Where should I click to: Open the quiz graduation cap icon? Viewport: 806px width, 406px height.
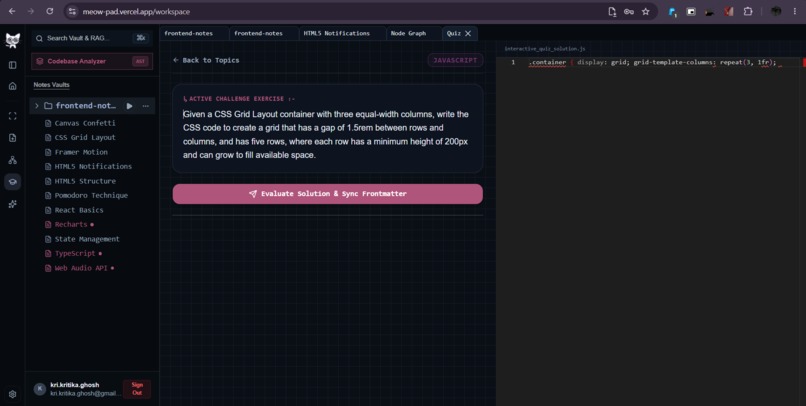pyautogui.click(x=13, y=182)
